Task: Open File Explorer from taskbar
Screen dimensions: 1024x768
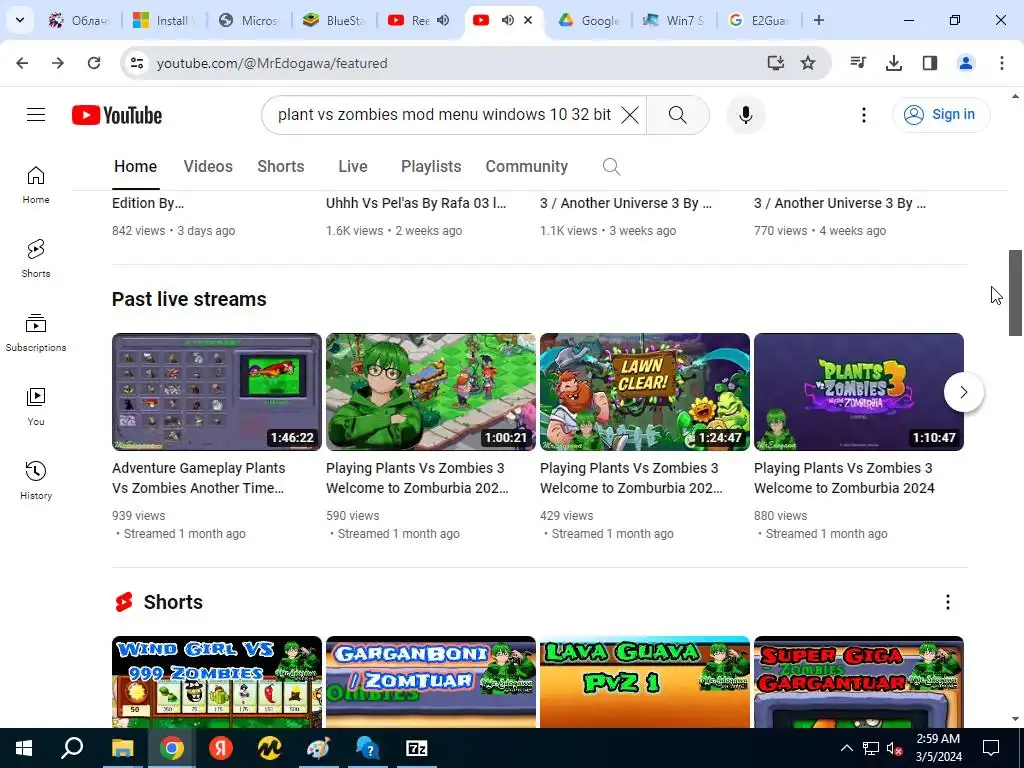Action: (122, 748)
